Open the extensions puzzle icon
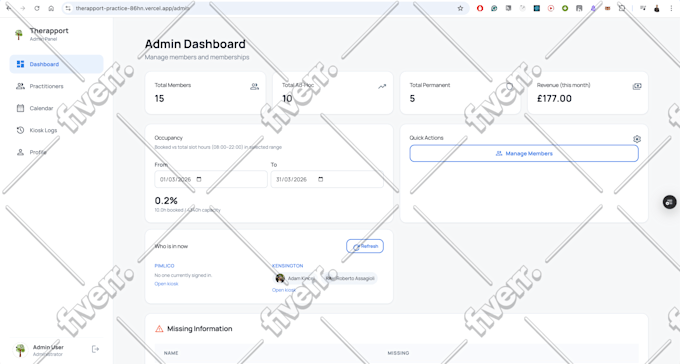680x364 pixels. (622, 8)
